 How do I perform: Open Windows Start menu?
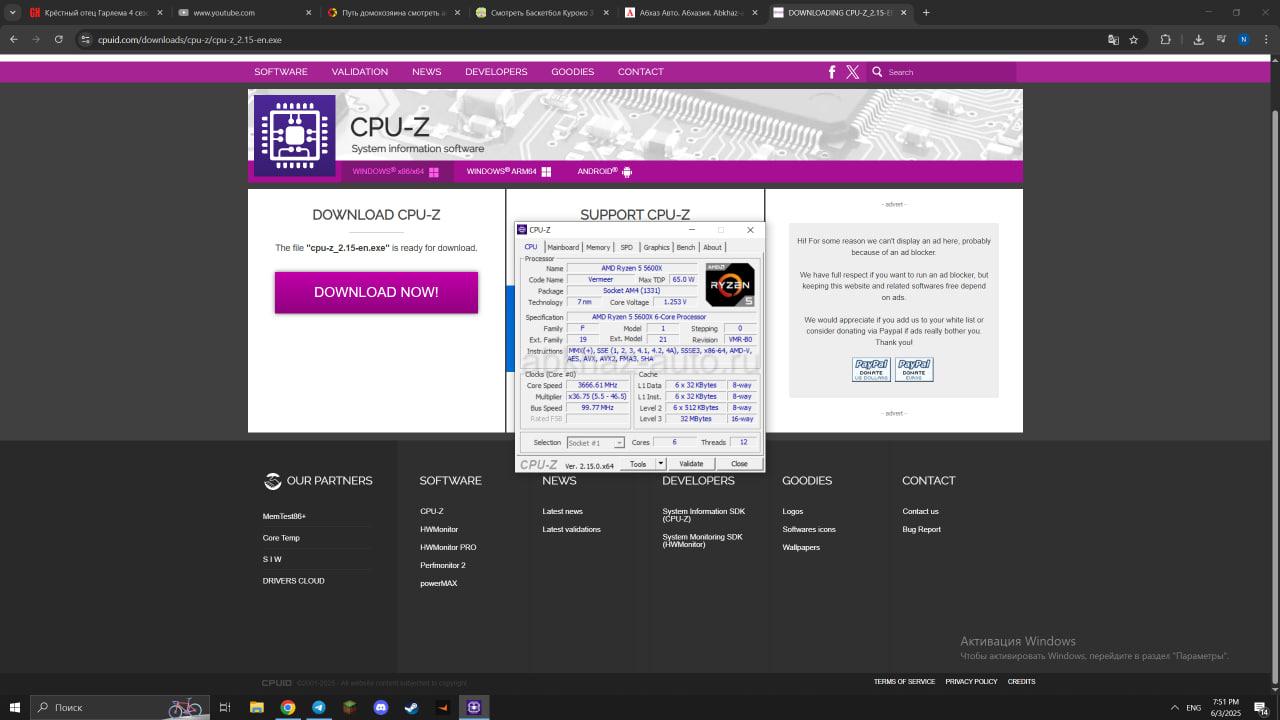pyautogui.click(x=14, y=707)
